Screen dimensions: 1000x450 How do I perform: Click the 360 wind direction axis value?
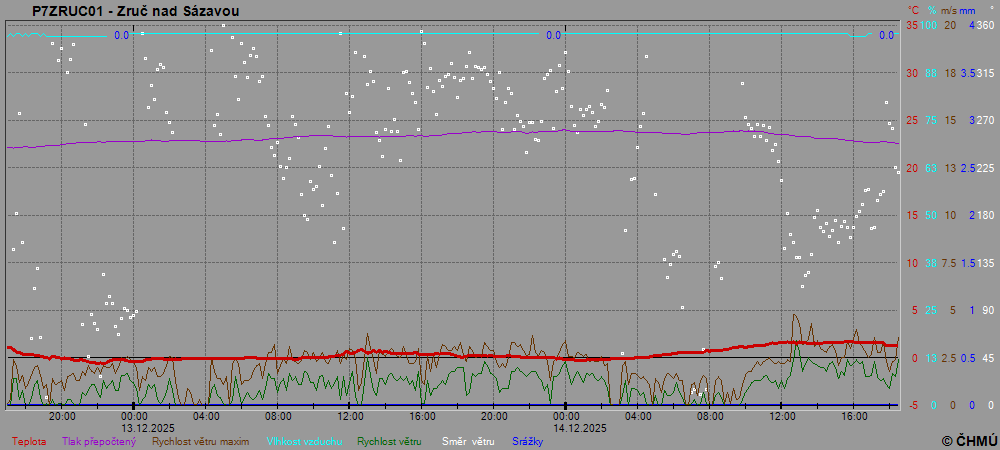pyautogui.click(x=985, y=25)
